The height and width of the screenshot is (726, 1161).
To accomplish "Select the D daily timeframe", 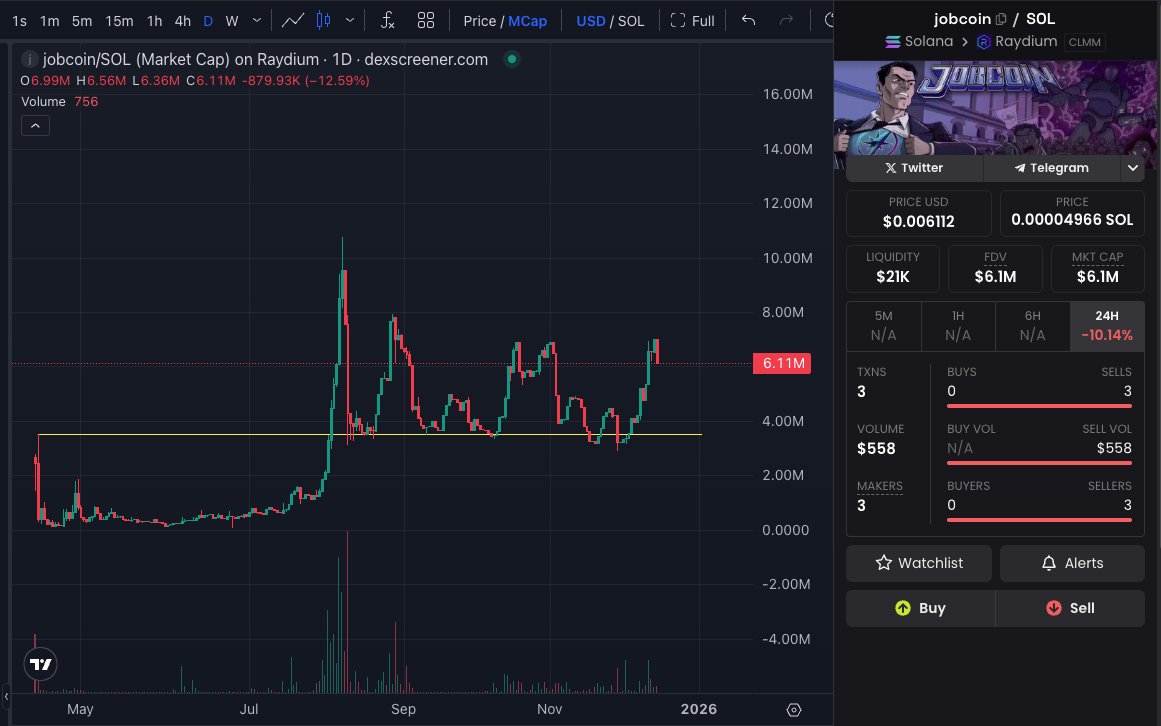I will (208, 21).
